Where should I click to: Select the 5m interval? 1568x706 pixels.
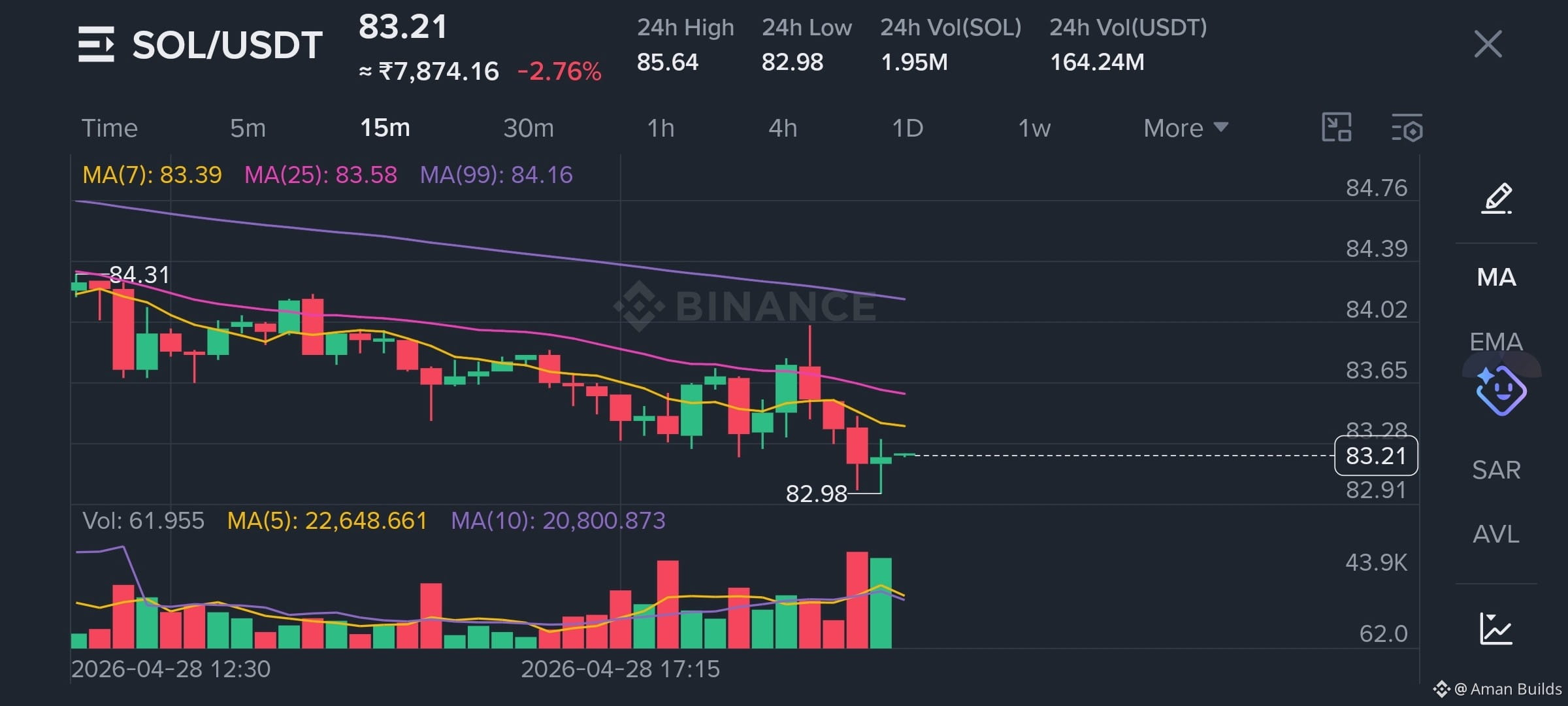coord(248,128)
